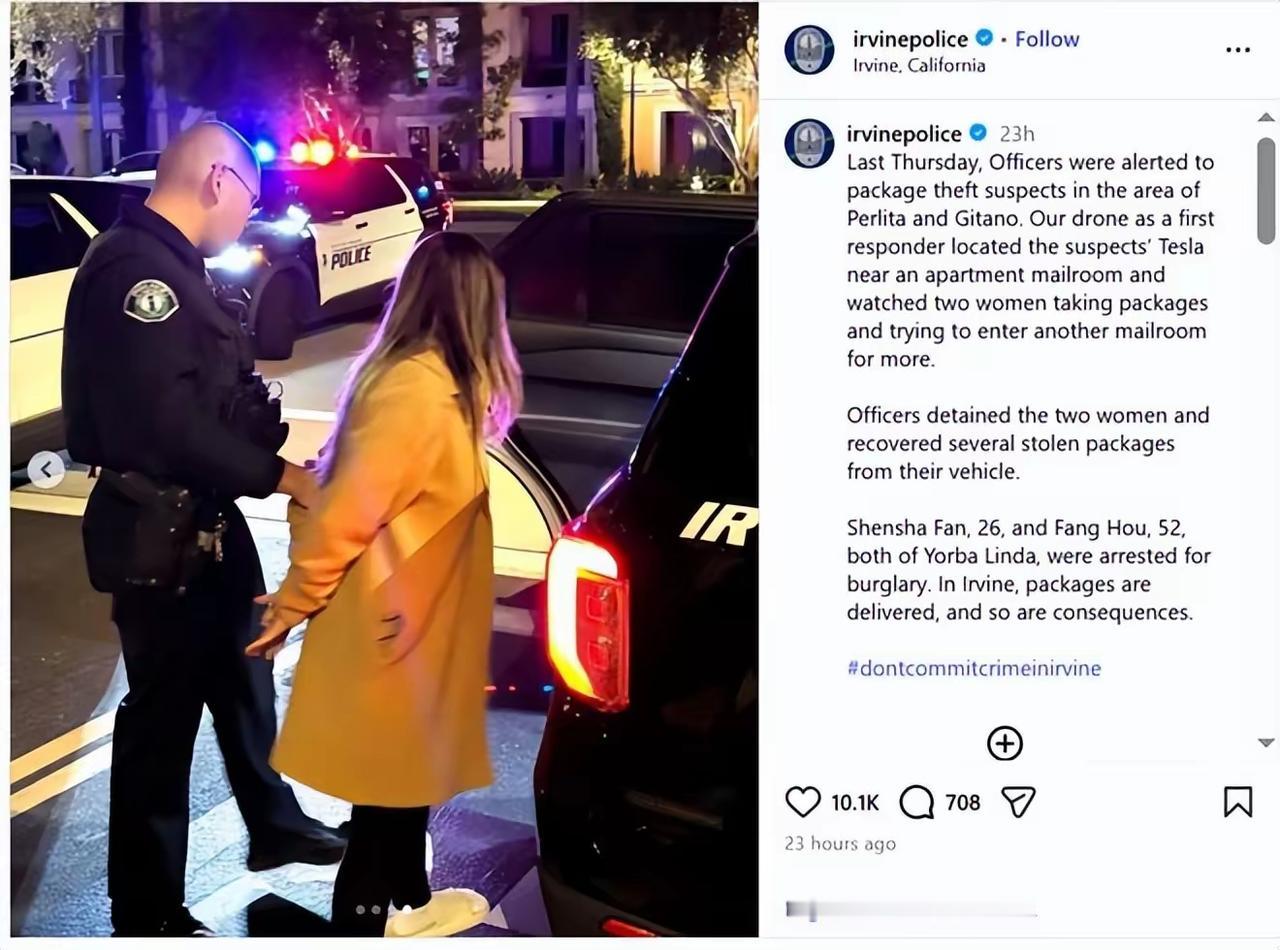Share the post with paper plane icon
This screenshot has width=1280, height=950.
tap(1018, 802)
